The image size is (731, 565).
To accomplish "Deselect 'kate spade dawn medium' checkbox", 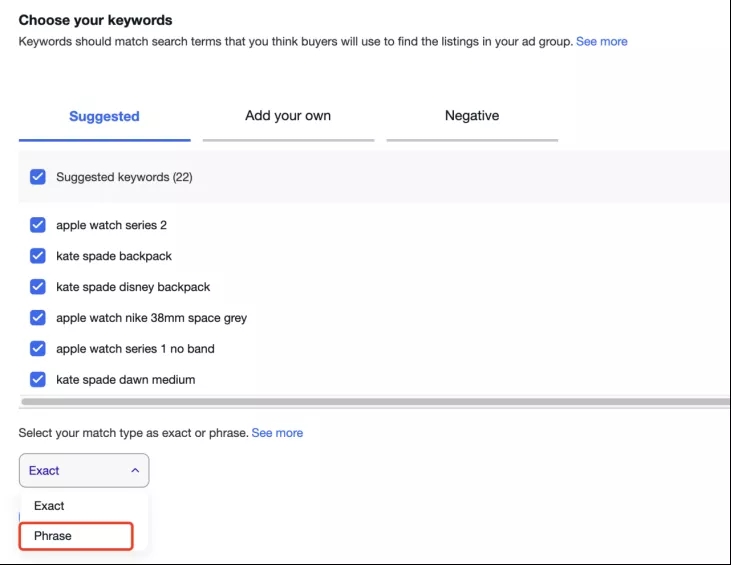I will (38, 379).
